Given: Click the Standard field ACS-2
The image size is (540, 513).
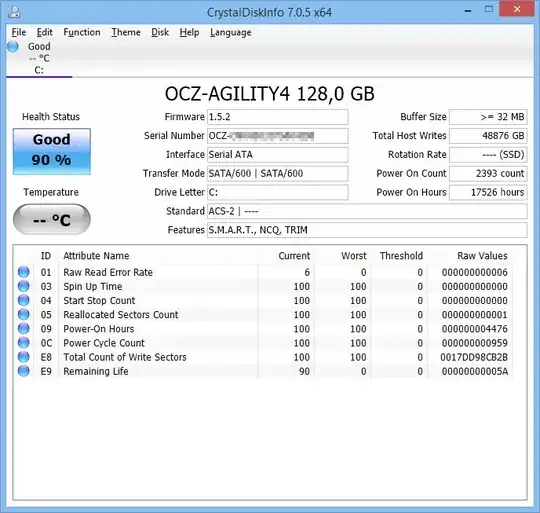Looking at the screenshot, I should pyautogui.click(x=367, y=211).
